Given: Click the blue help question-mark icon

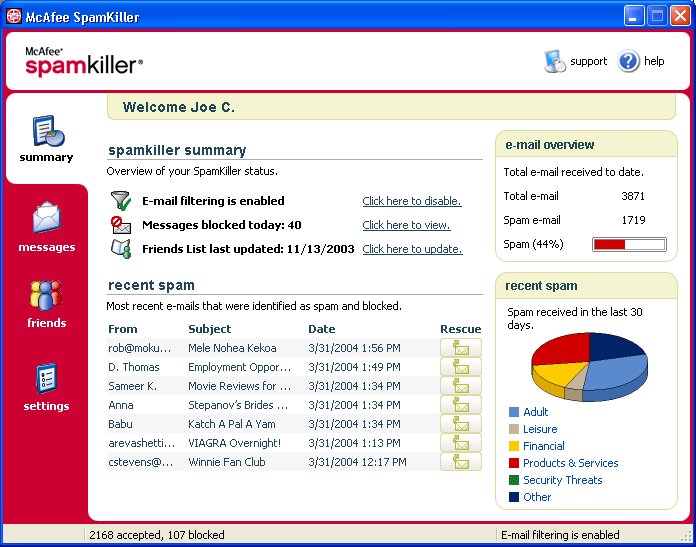Looking at the screenshot, I should coord(629,61).
